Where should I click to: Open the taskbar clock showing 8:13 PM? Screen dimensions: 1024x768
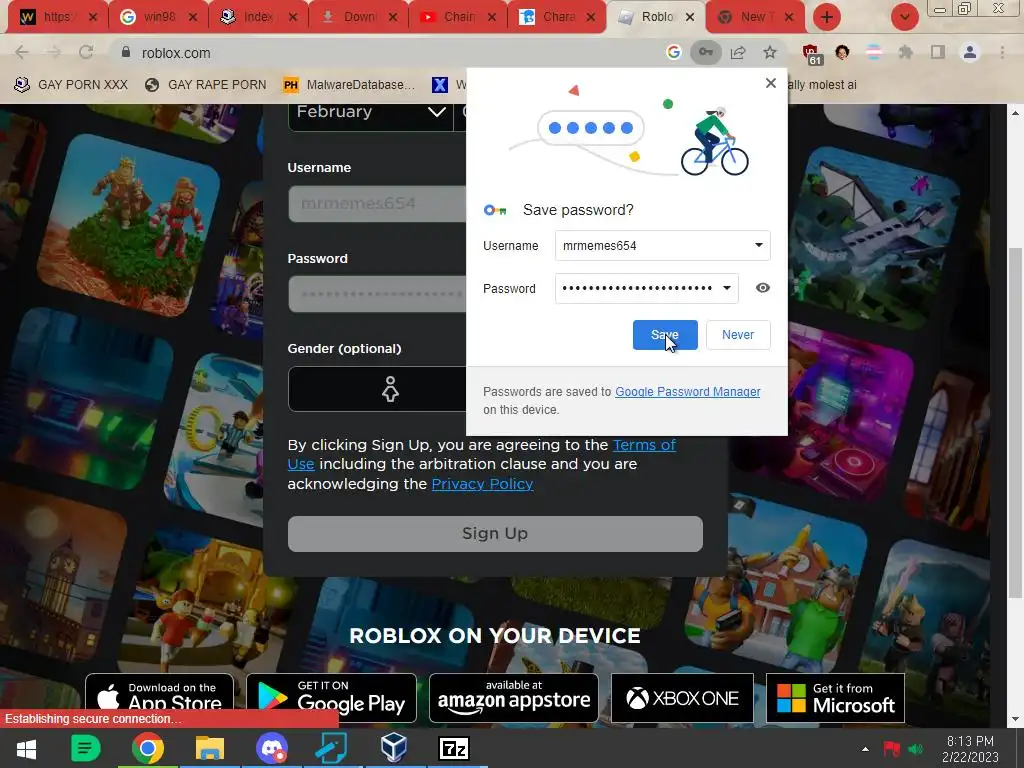(x=970, y=748)
